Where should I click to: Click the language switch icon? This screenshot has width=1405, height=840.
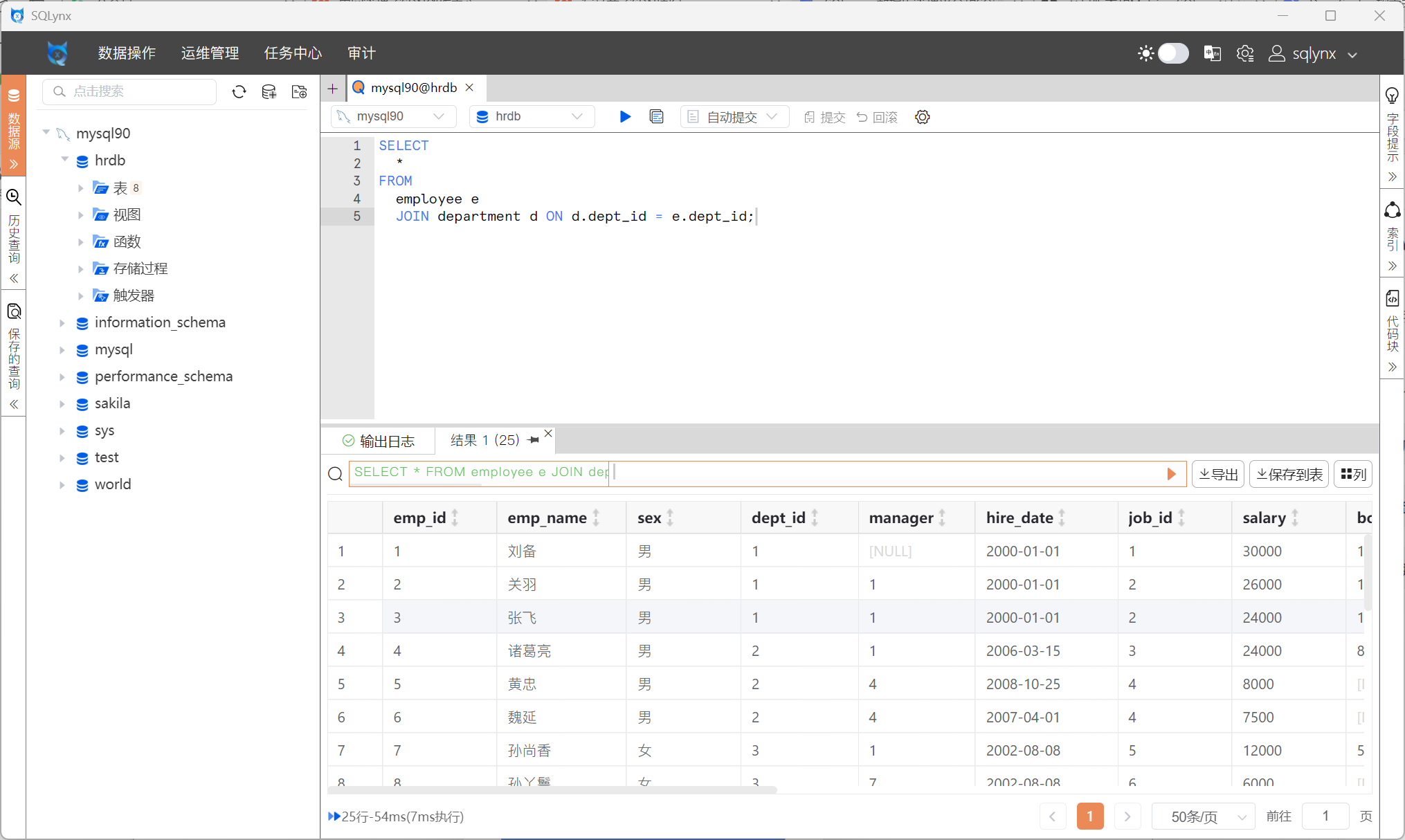[1212, 53]
